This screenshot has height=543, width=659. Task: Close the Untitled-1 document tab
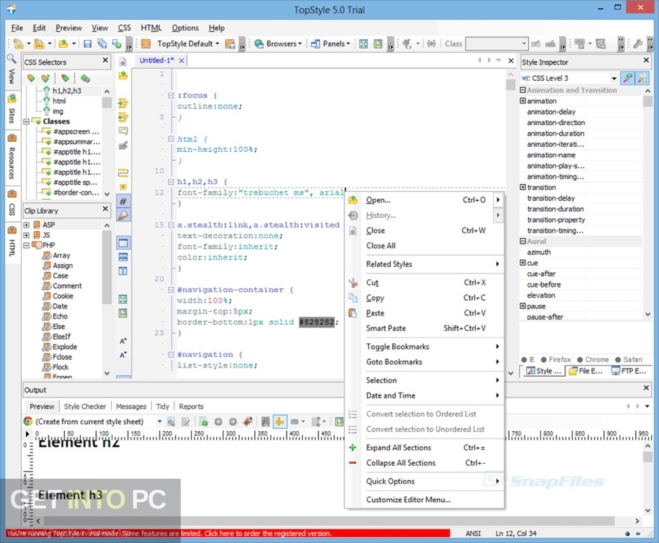point(181,61)
